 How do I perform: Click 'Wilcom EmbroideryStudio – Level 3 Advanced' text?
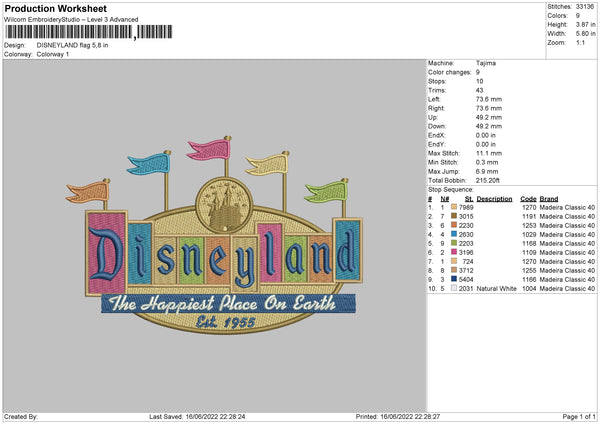point(71,20)
